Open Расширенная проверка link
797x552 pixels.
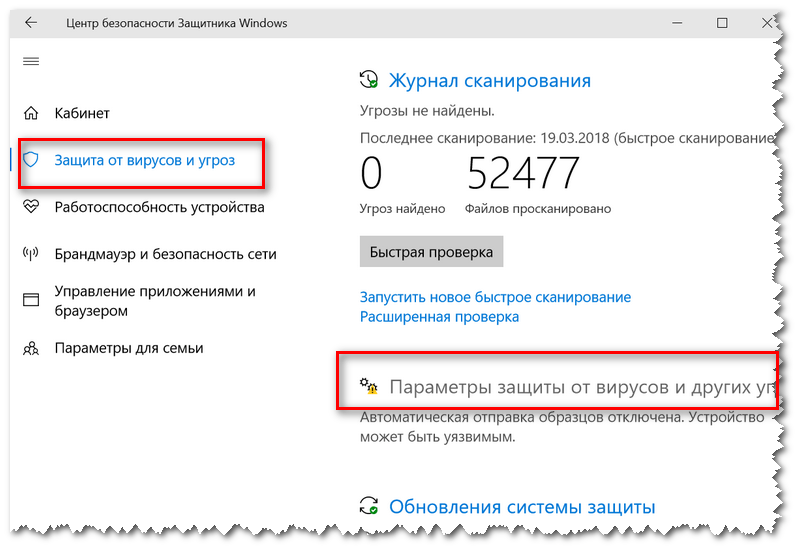(x=440, y=317)
